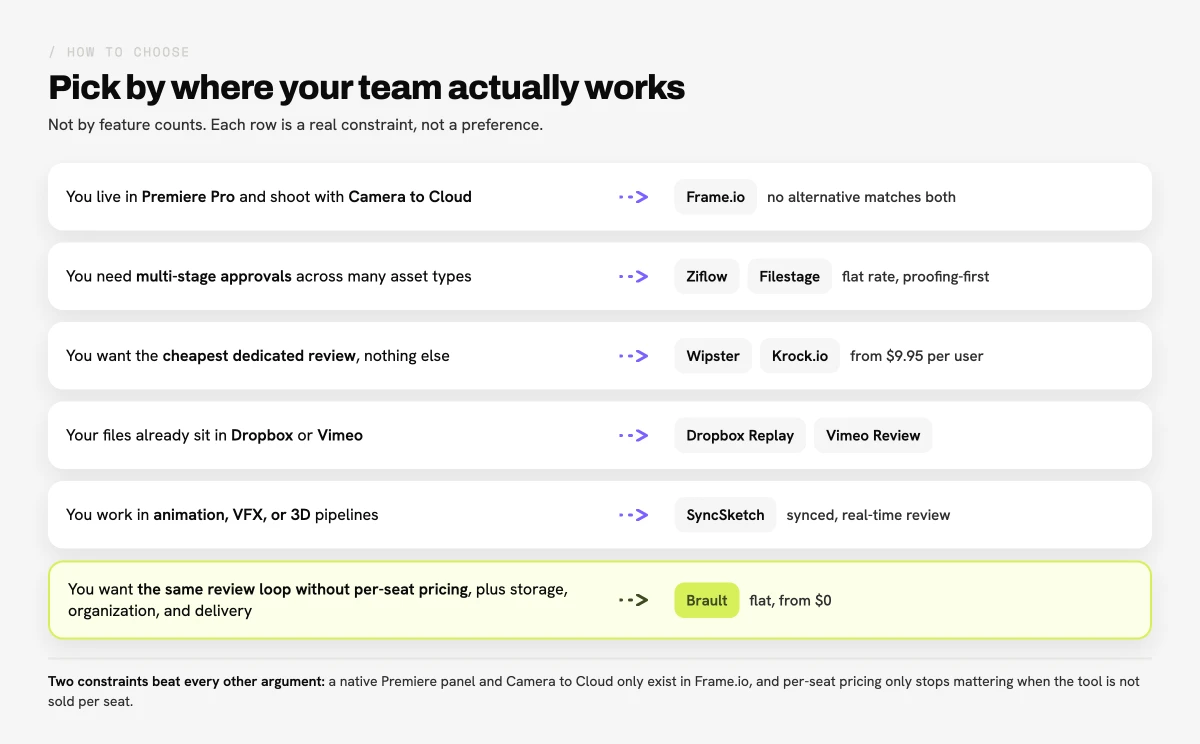The height and width of the screenshot is (744, 1200).
Task: Click the 'flat, from $0' note
Action: point(790,600)
